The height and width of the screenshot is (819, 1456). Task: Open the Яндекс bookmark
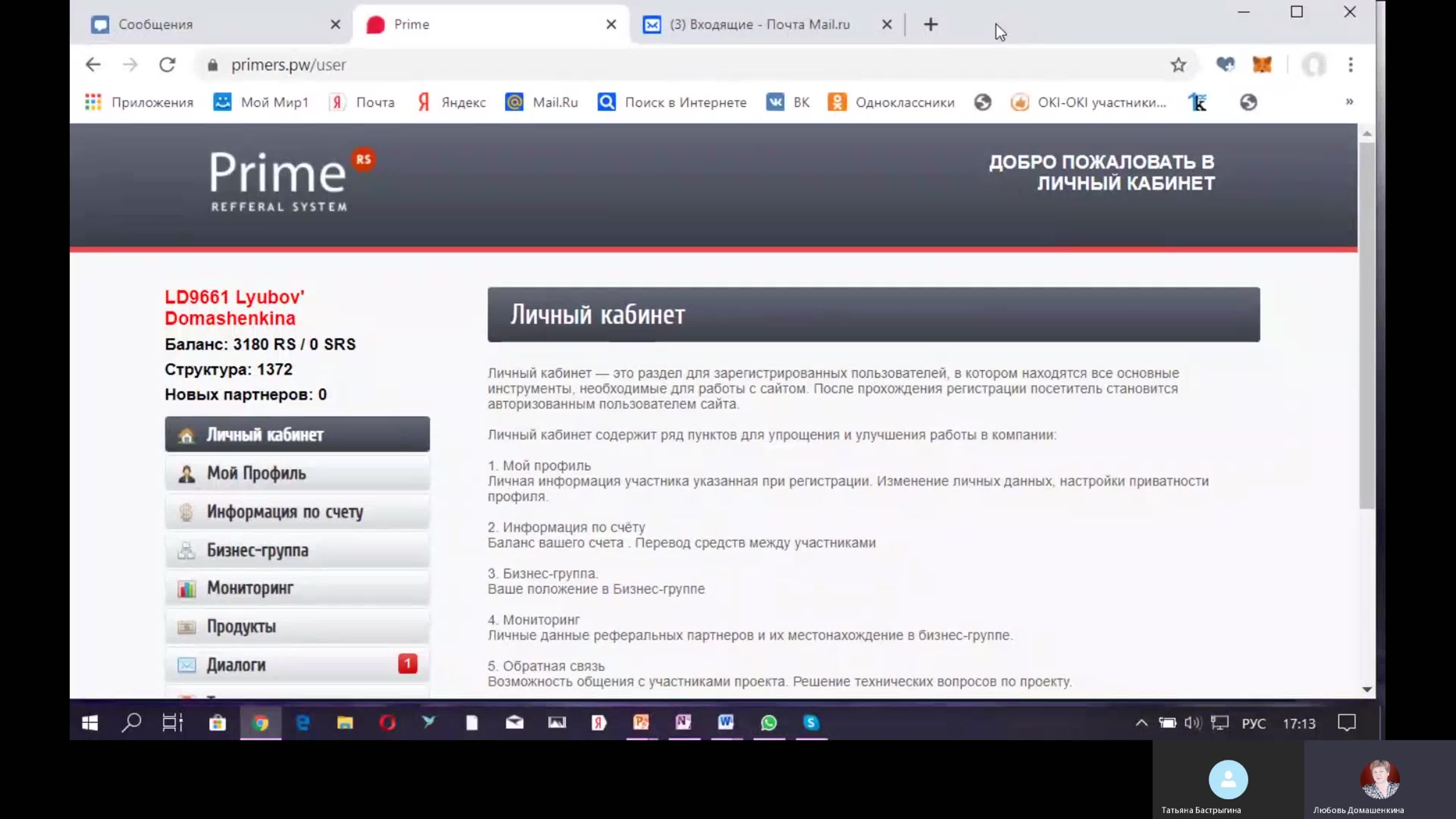tap(451, 102)
